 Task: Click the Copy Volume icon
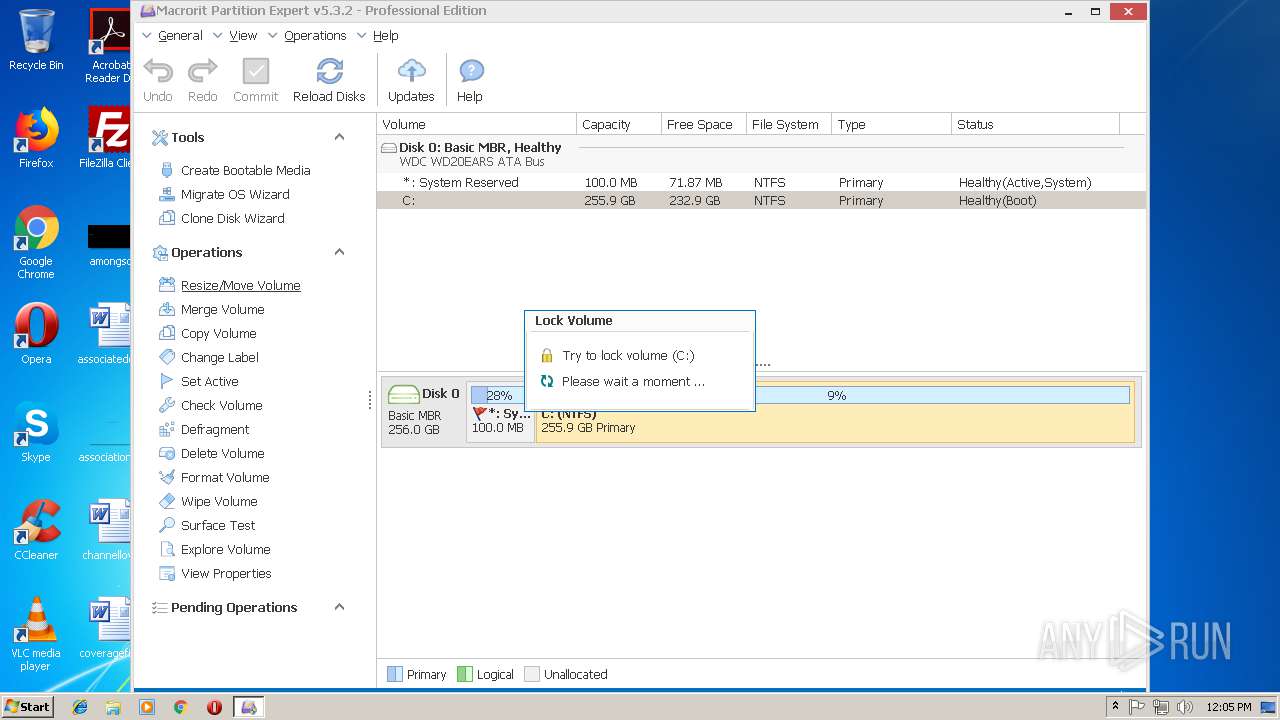[x=167, y=333]
